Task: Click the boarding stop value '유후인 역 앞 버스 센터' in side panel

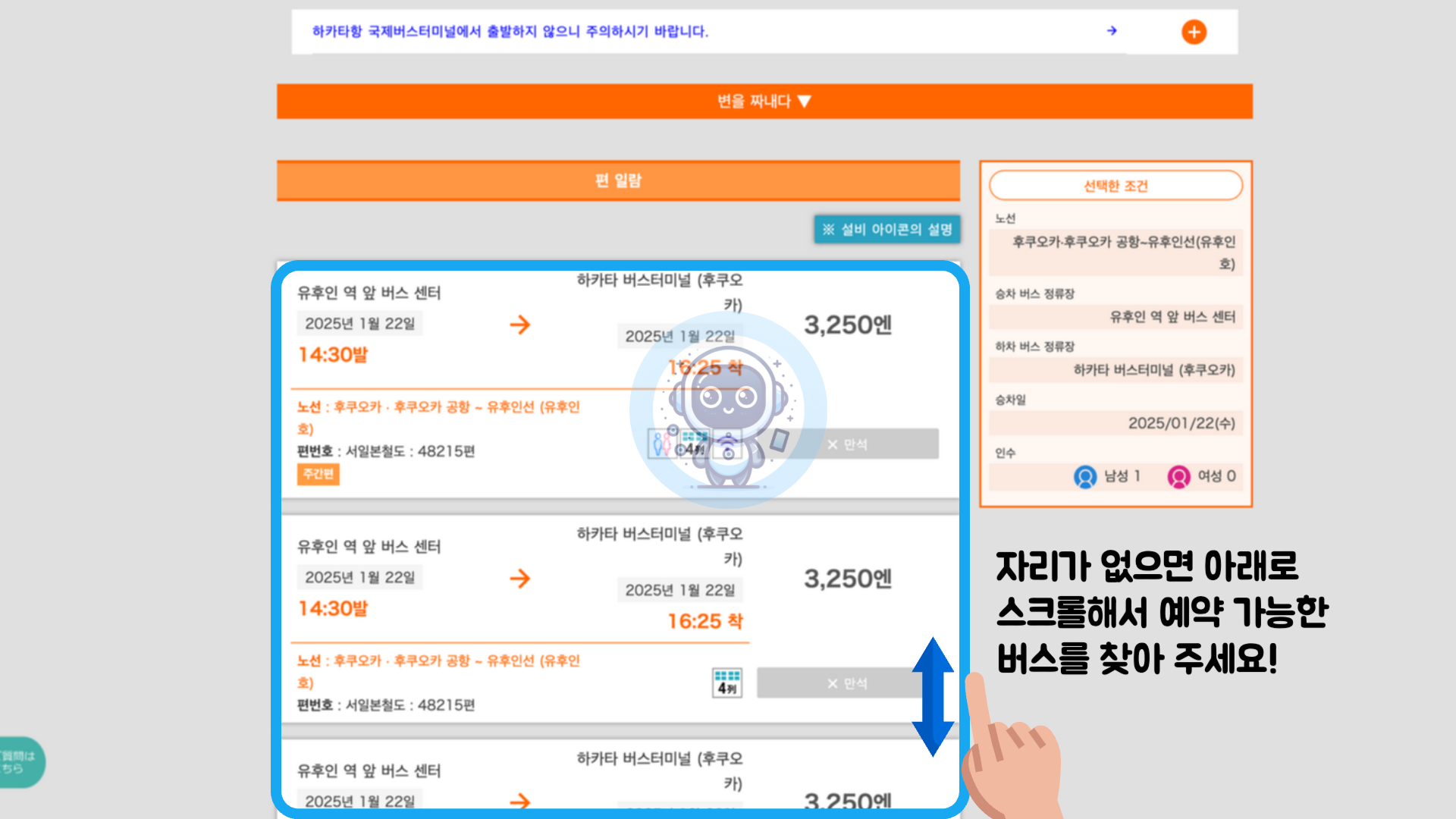Action: tap(1116, 316)
